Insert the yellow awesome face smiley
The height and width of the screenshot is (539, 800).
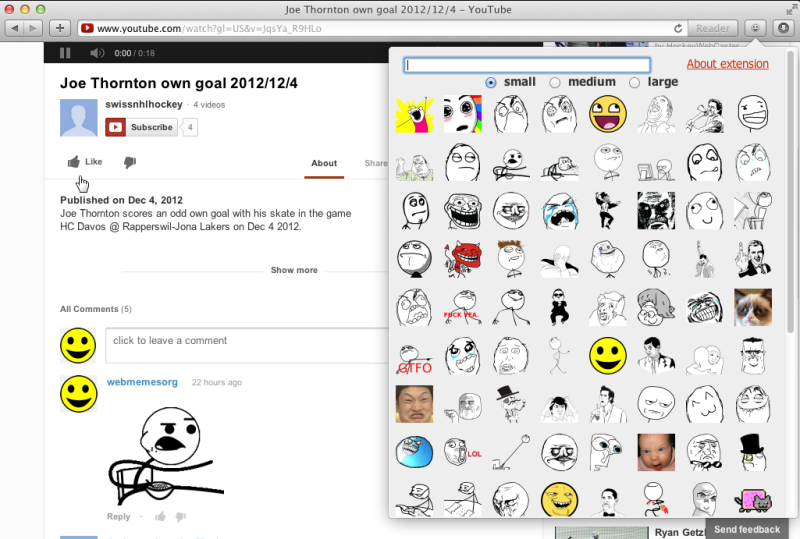click(x=608, y=114)
